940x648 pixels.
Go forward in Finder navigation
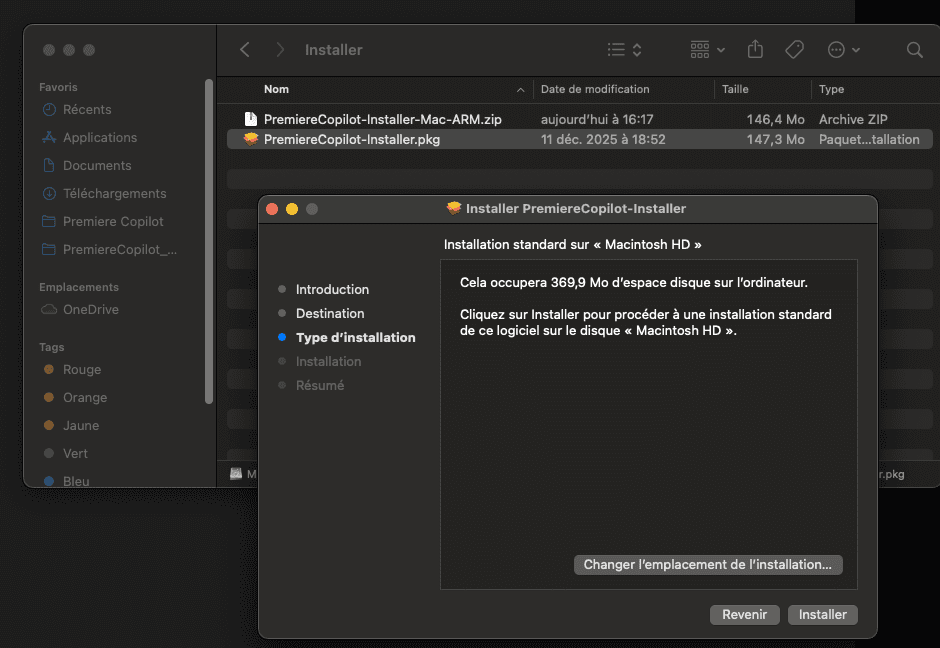point(280,50)
